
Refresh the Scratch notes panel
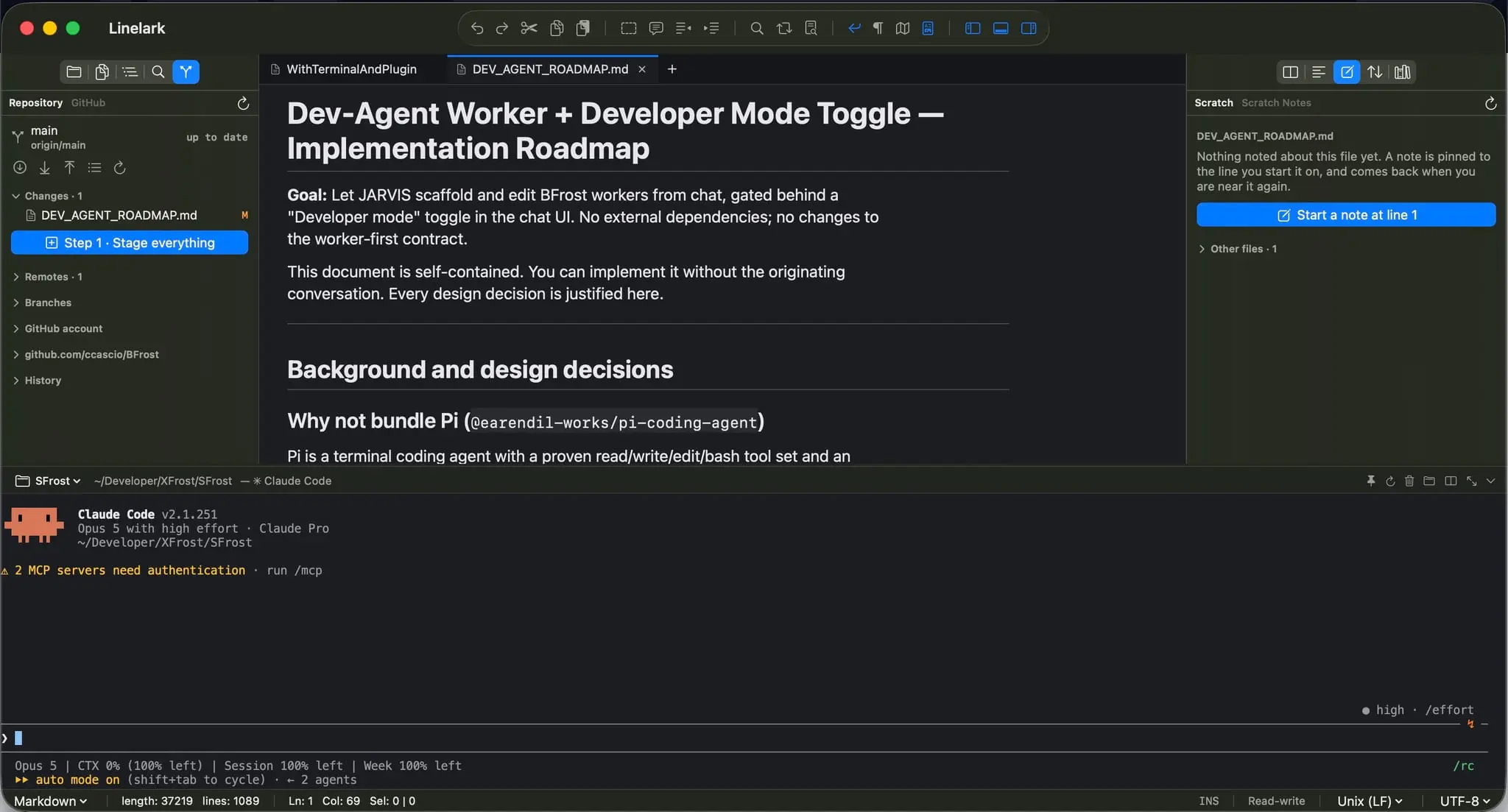(x=1490, y=103)
